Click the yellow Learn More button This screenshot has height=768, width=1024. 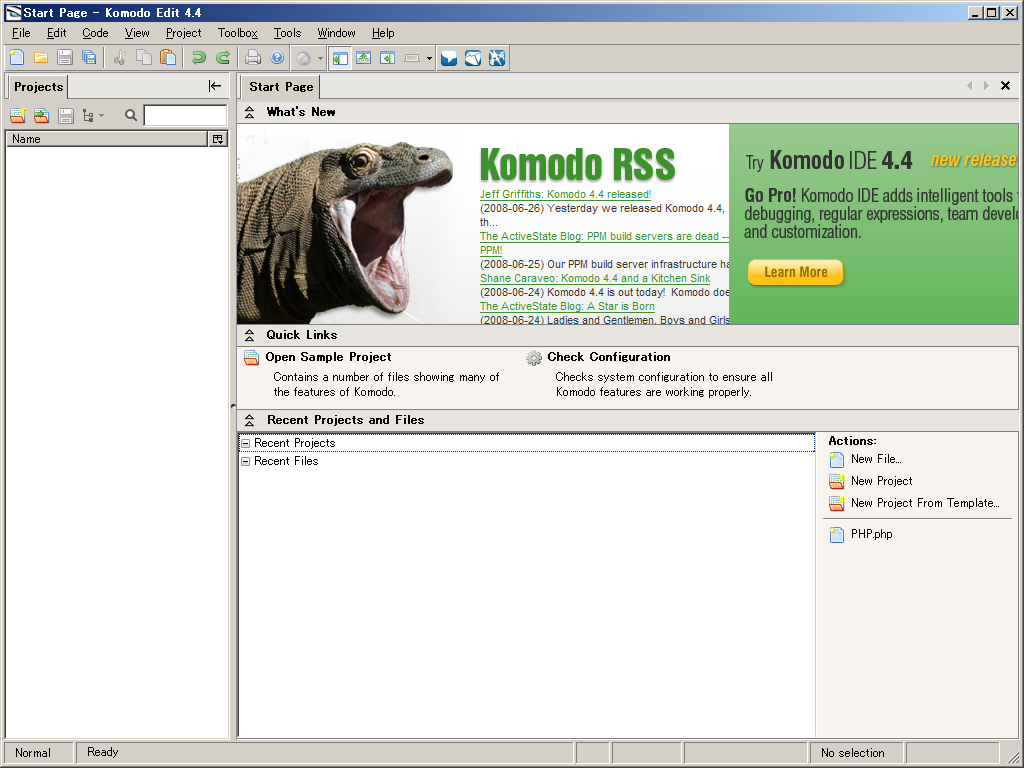tap(795, 272)
